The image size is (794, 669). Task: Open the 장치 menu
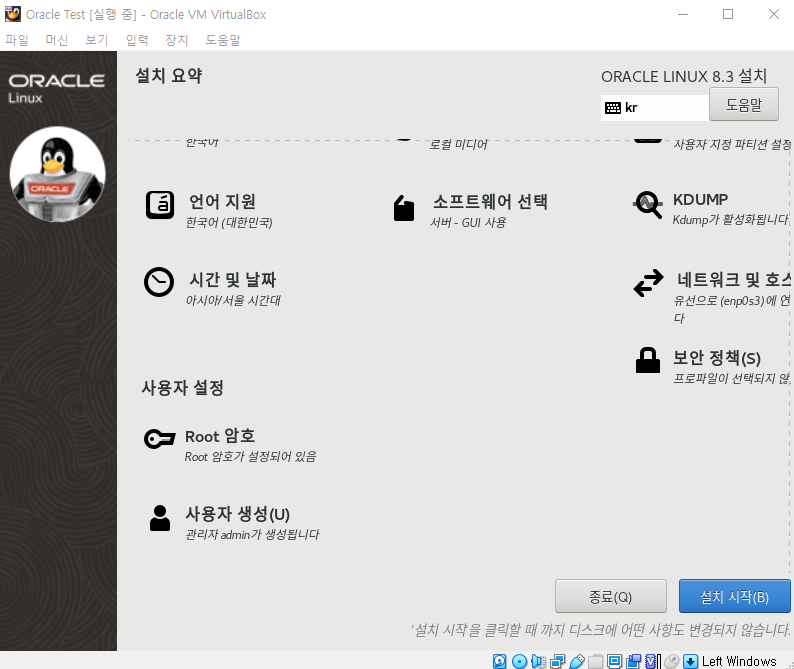coord(177,40)
